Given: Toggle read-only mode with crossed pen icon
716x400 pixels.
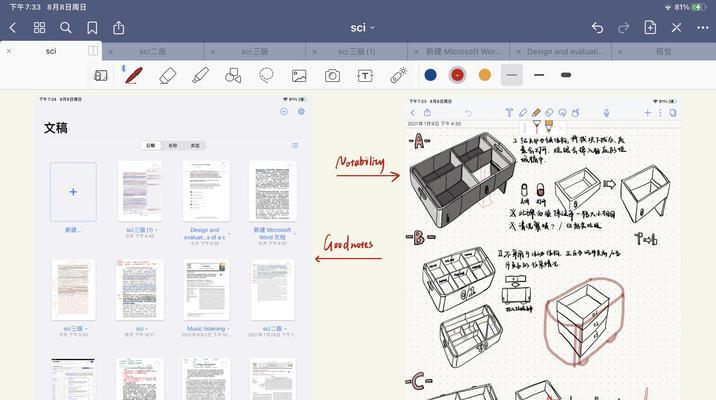Looking at the screenshot, I should click(676, 28).
